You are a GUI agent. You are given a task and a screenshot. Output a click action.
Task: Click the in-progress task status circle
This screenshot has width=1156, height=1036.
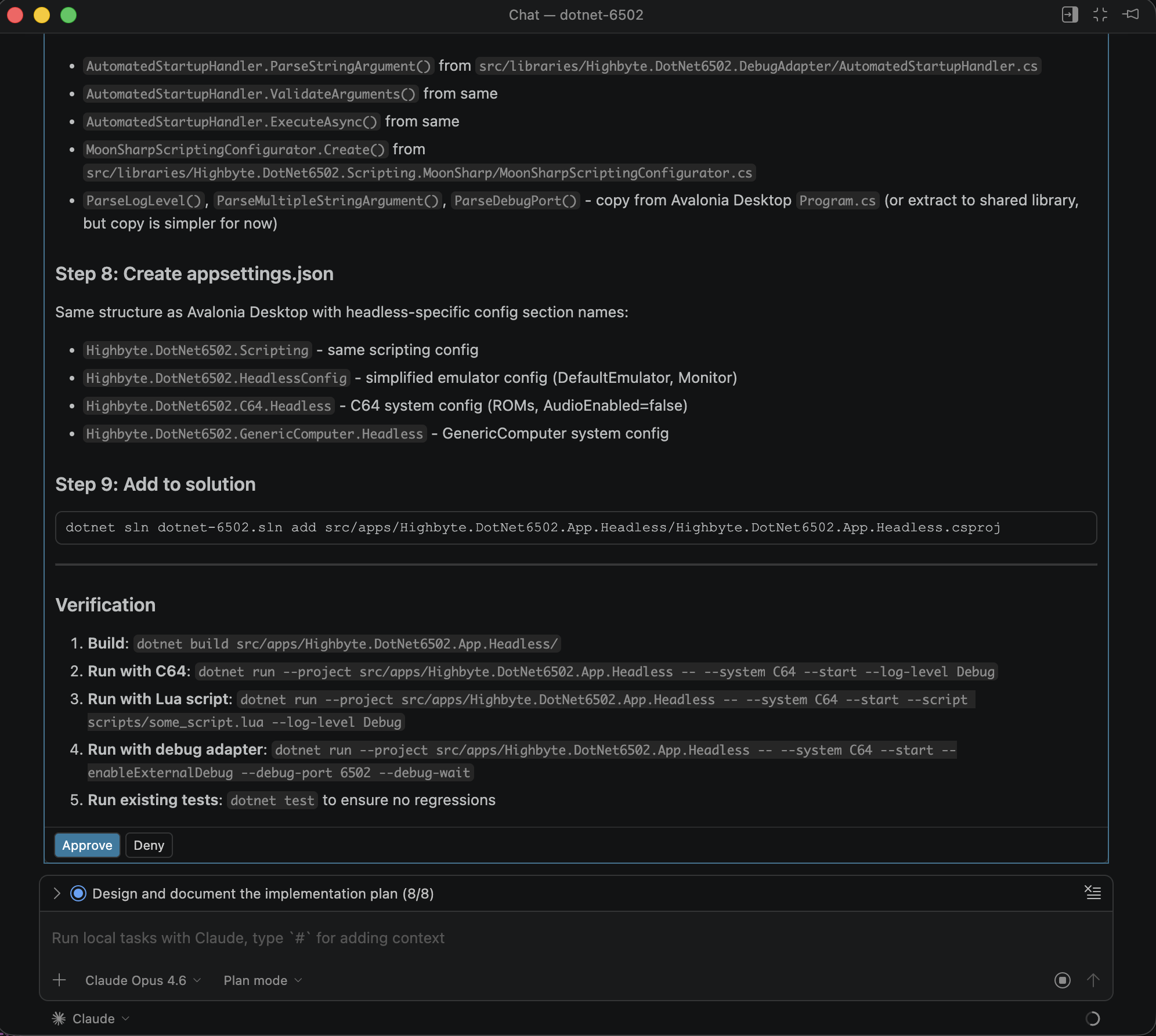pyautogui.click(x=78, y=893)
